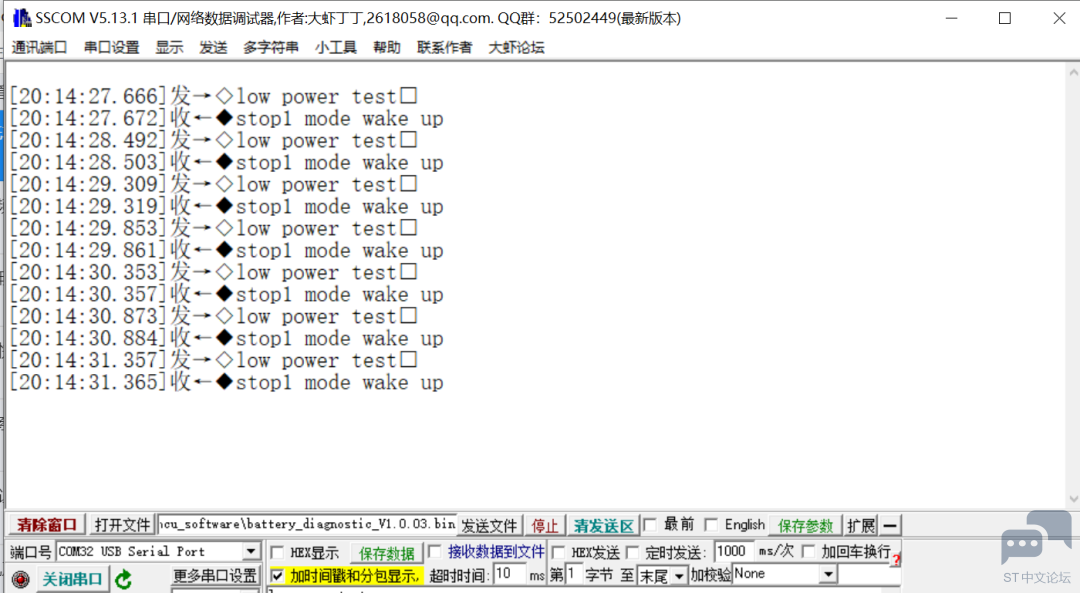Click the 保存参数 button

(805, 526)
